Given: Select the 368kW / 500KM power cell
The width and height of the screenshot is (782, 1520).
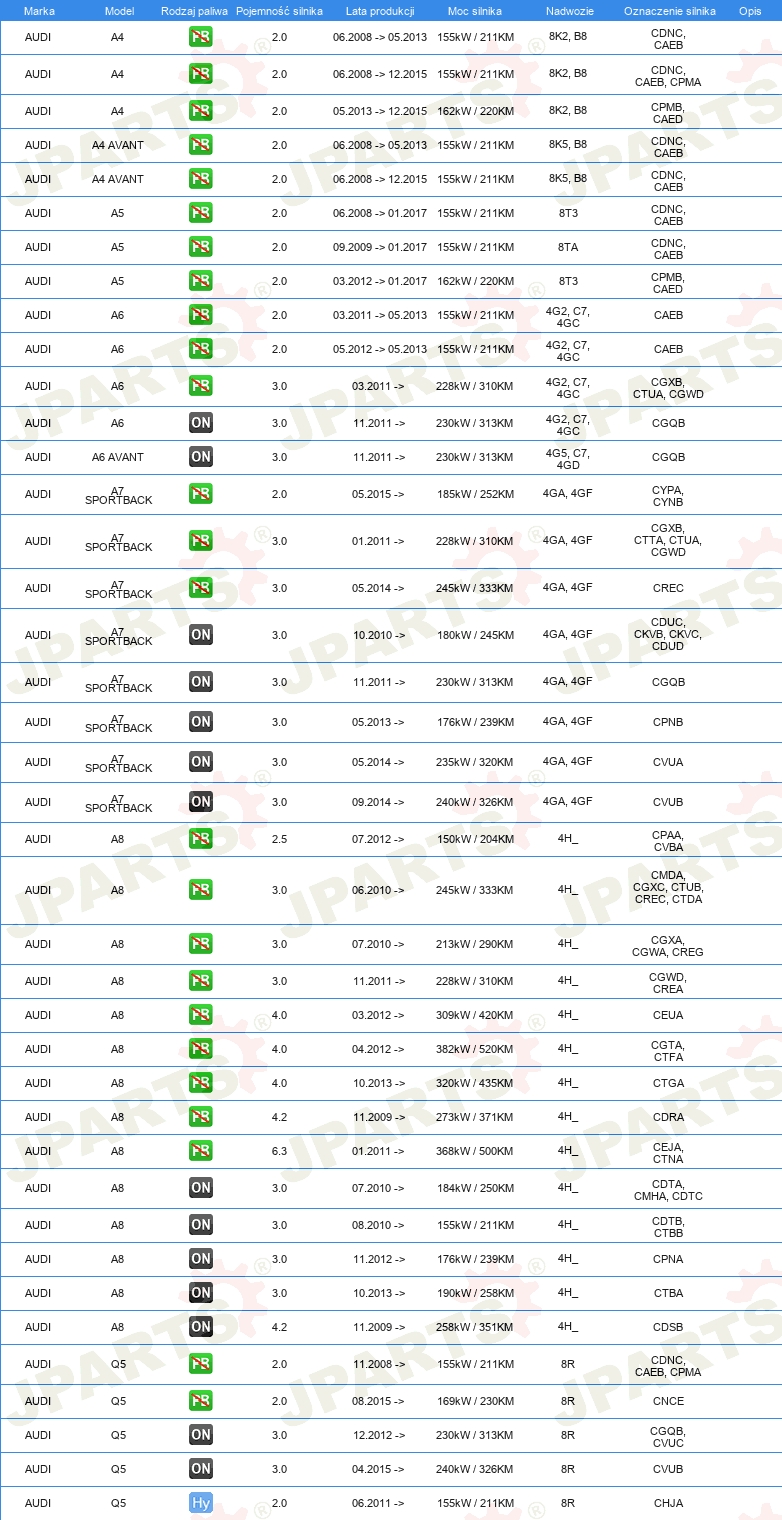Looking at the screenshot, I should [475, 1151].
